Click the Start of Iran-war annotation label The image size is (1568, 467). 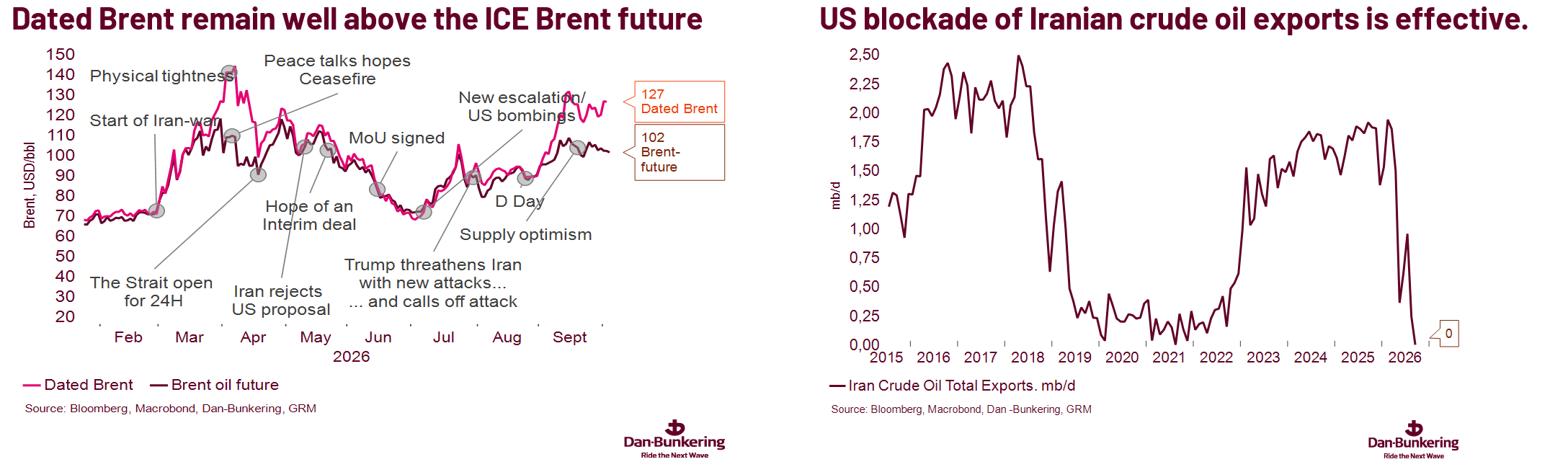pyautogui.click(x=153, y=120)
